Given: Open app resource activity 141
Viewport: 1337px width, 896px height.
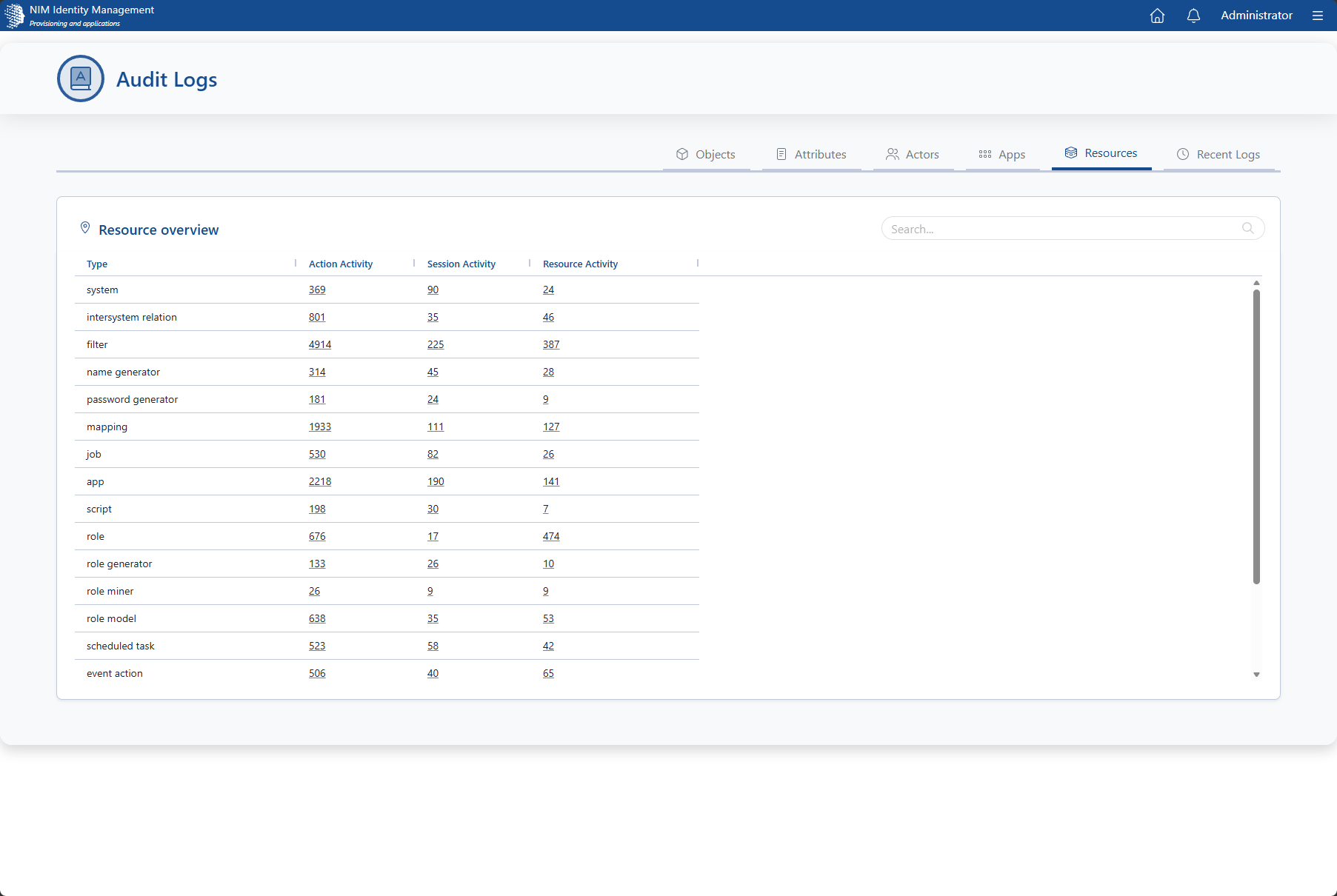Looking at the screenshot, I should pyautogui.click(x=551, y=481).
